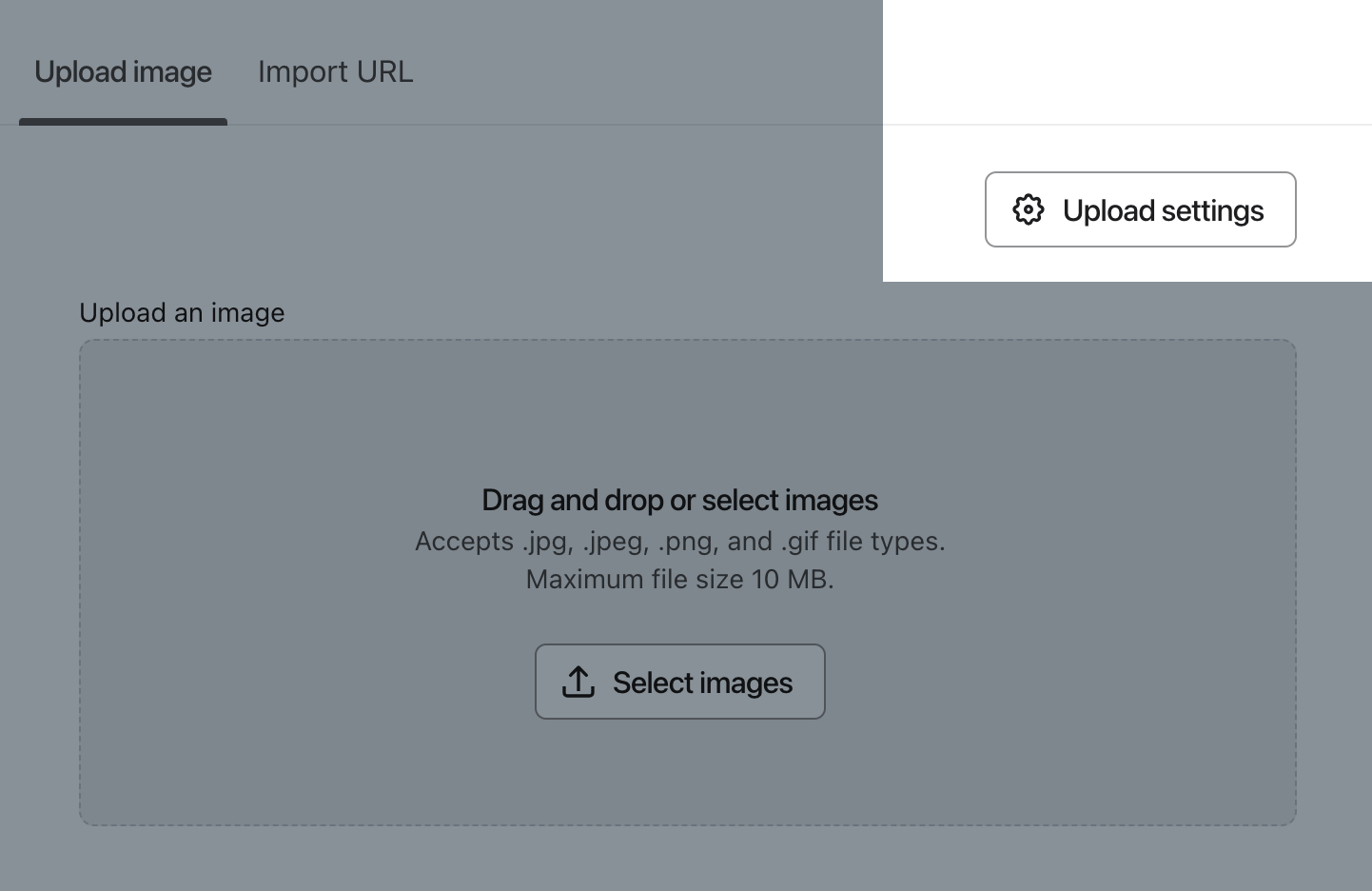This screenshot has width=1372, height=891.
Task: Click the maximum file size notice
Action: click(679, 579)
